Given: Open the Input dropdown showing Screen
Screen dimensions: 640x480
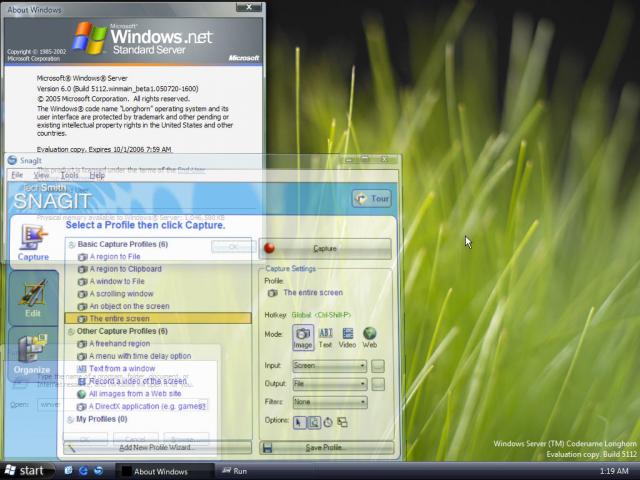Looking at the screenshot, I should [329, 366].
